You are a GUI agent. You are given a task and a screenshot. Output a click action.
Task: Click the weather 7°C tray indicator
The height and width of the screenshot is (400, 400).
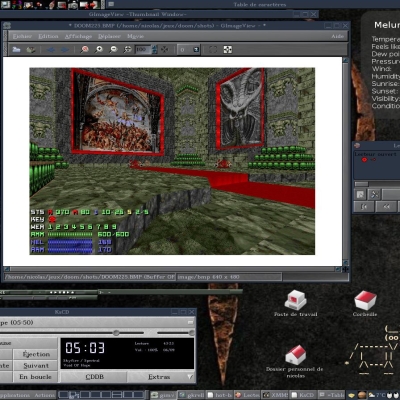[x=377, y=395]
